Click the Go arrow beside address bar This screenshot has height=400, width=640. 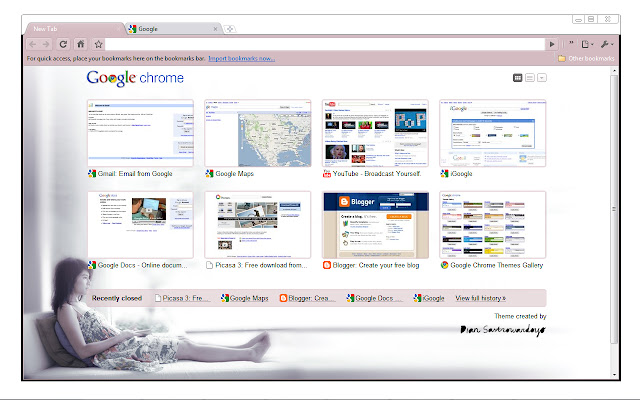click(552, 44)
